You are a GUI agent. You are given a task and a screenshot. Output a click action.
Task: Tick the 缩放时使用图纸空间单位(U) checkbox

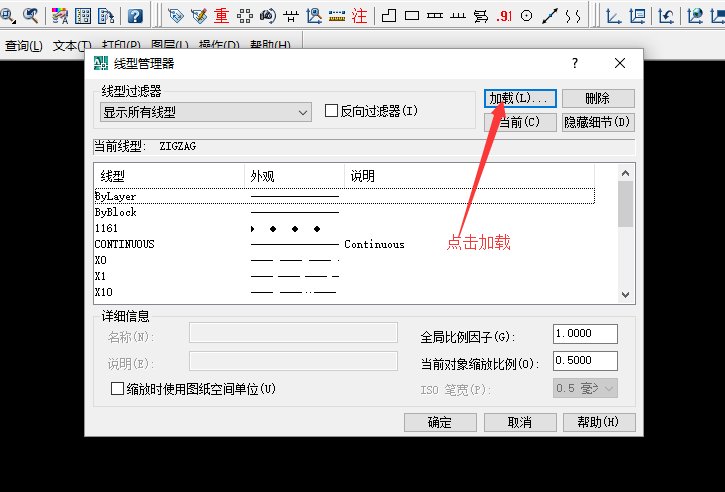click(117, 388)
